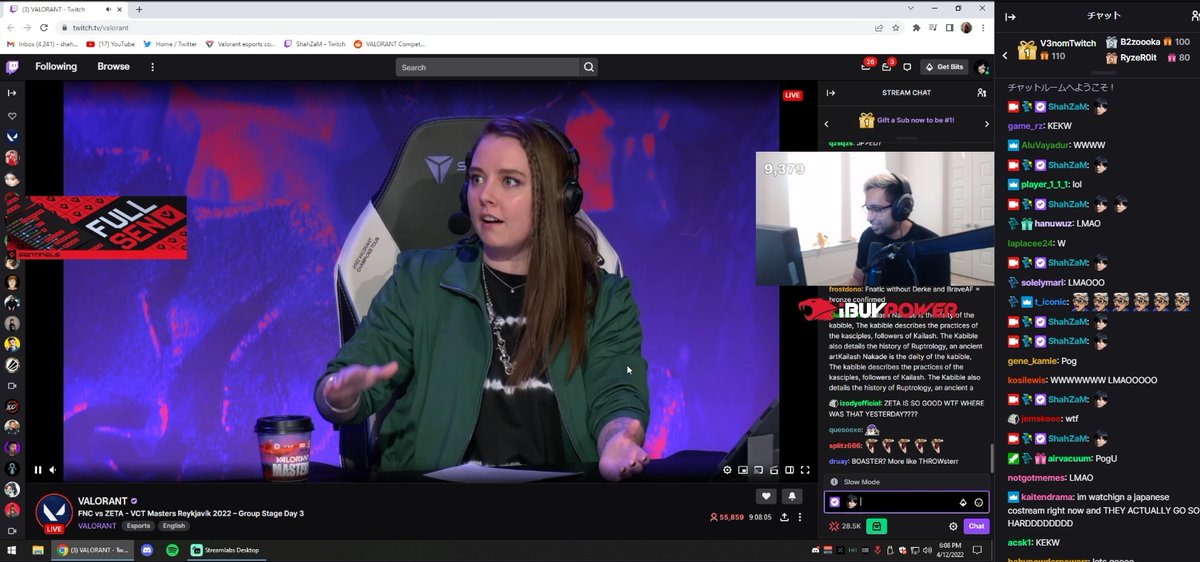Open the VALORANT channel avatar
Viewport: 1200px width, 562px height.
click(53, 511)
